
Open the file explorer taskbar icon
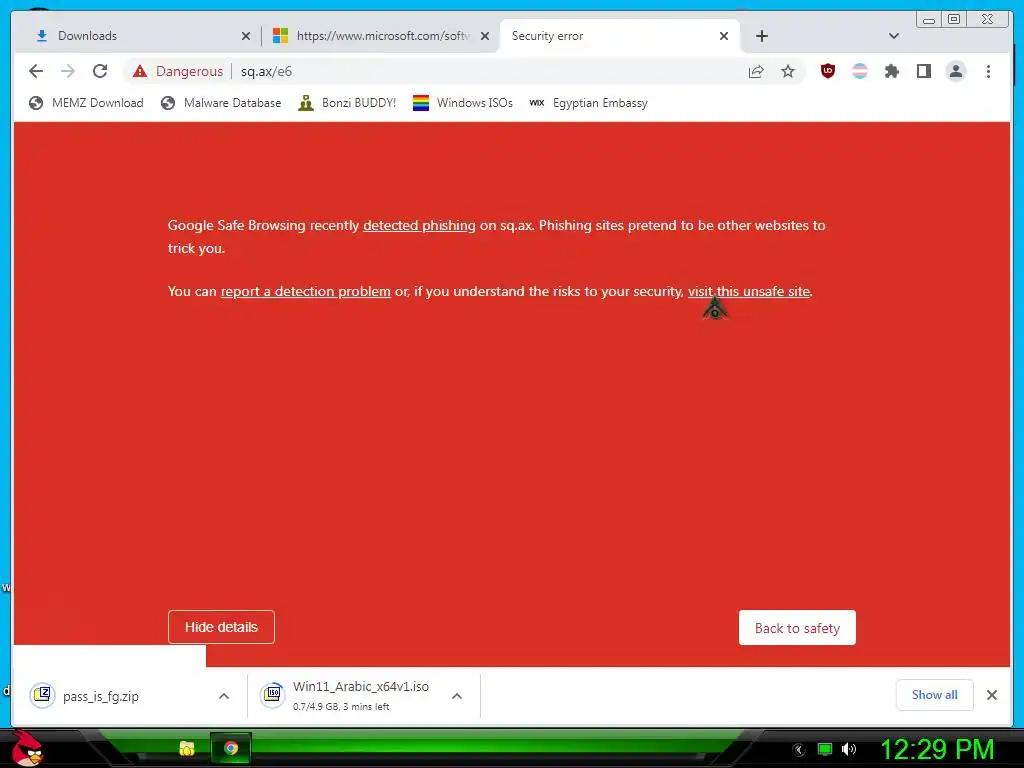187,748
